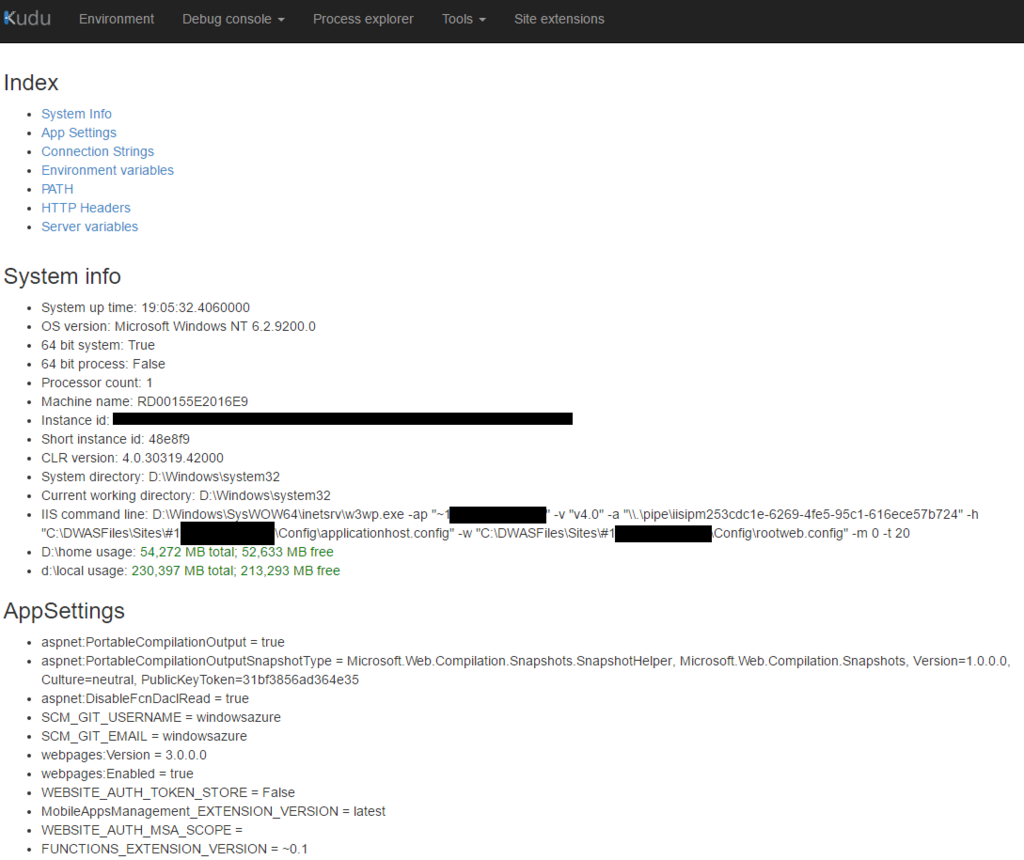Click SCM_GIT_EMAIL = windowsazure setting
Screen dimensions: 1024x860
tap(144, 737)
